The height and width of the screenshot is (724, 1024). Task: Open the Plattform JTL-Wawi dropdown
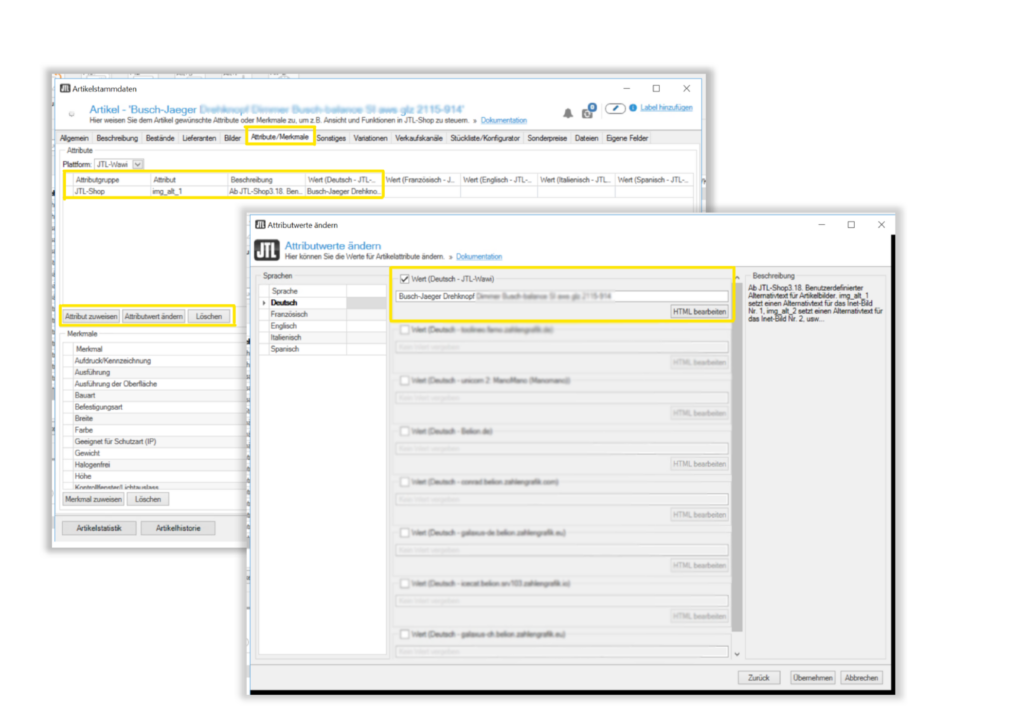[x=138, y=164]
